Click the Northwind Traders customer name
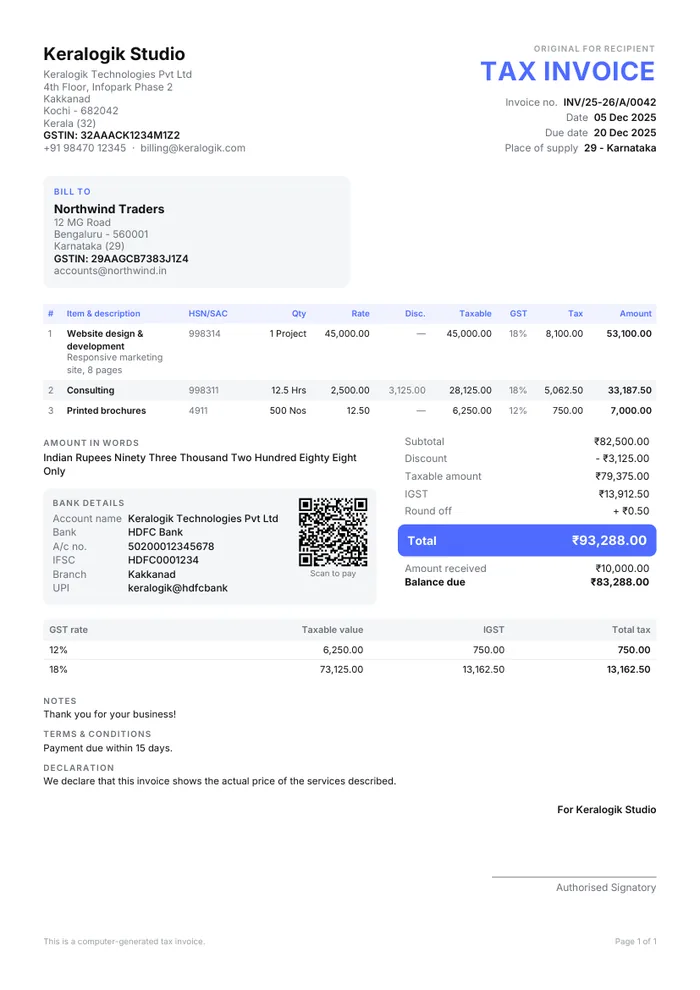The width and height of the screenshot is (700, 990). [109, 209]
